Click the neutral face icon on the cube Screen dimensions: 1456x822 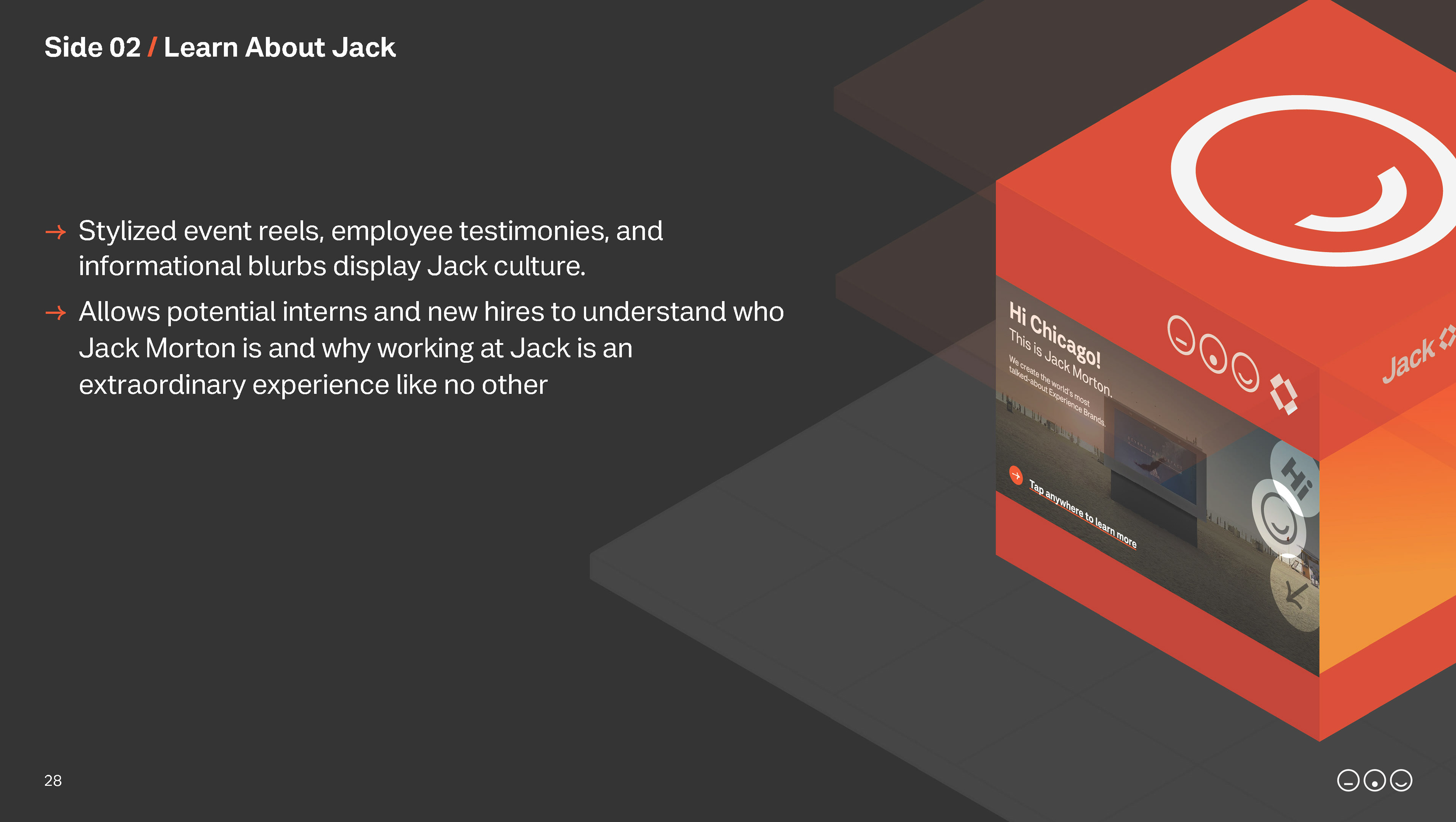(x=1181, y=335)
